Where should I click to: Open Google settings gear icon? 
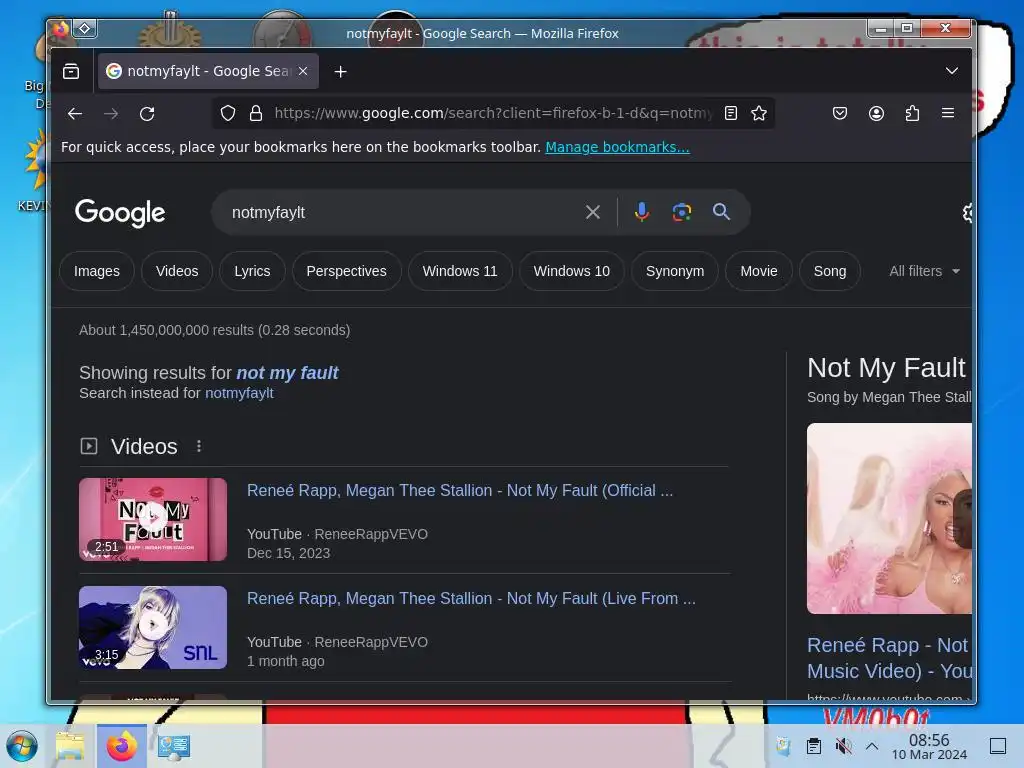pos(968,212)
